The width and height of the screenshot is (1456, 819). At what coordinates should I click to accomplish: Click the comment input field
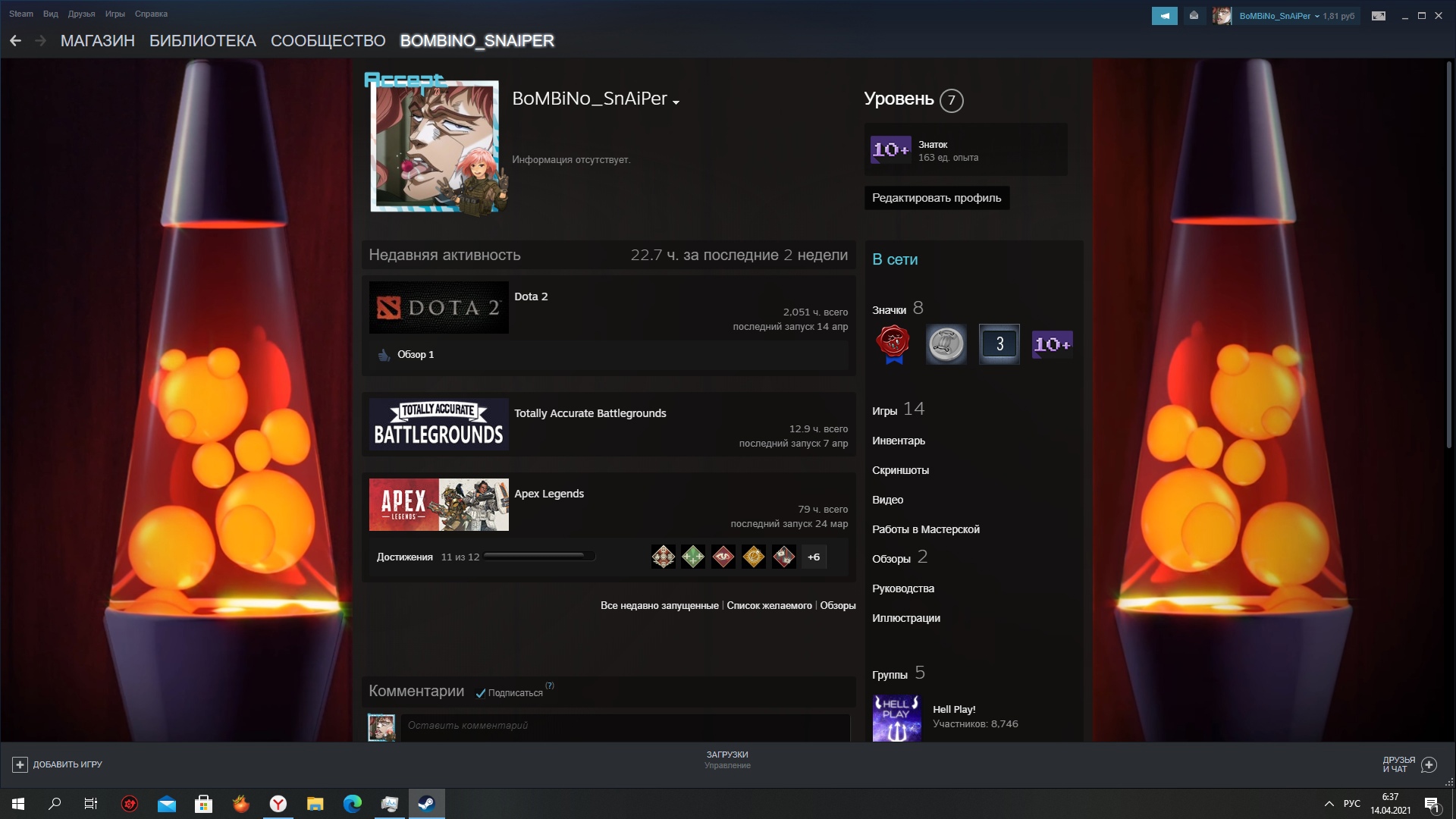tap(626, 726)
